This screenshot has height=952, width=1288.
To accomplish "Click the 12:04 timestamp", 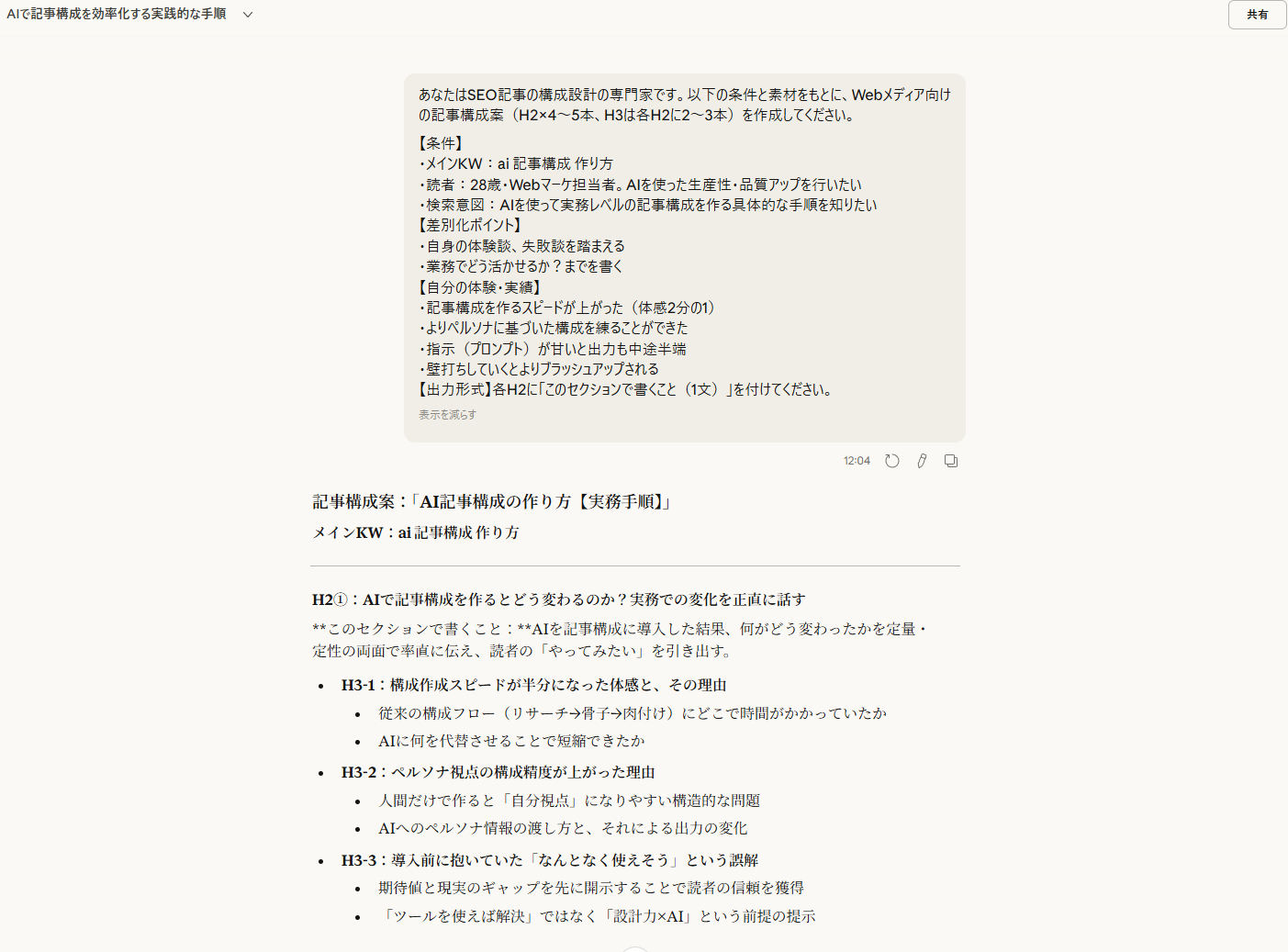I will (857, 460).
